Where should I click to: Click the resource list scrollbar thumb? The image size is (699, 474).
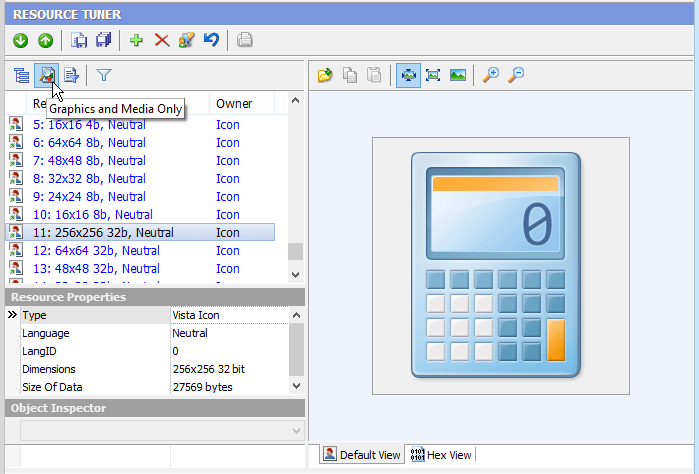pos(295,251)
